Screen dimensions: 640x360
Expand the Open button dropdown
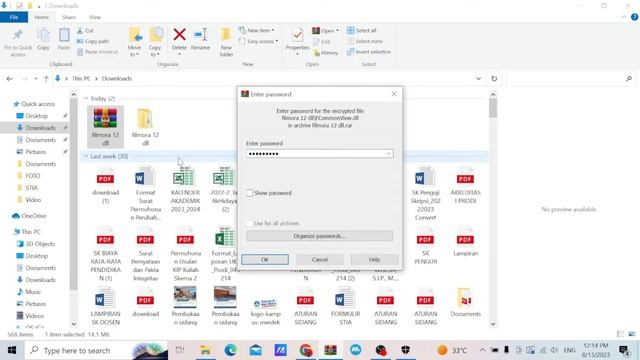338,31
